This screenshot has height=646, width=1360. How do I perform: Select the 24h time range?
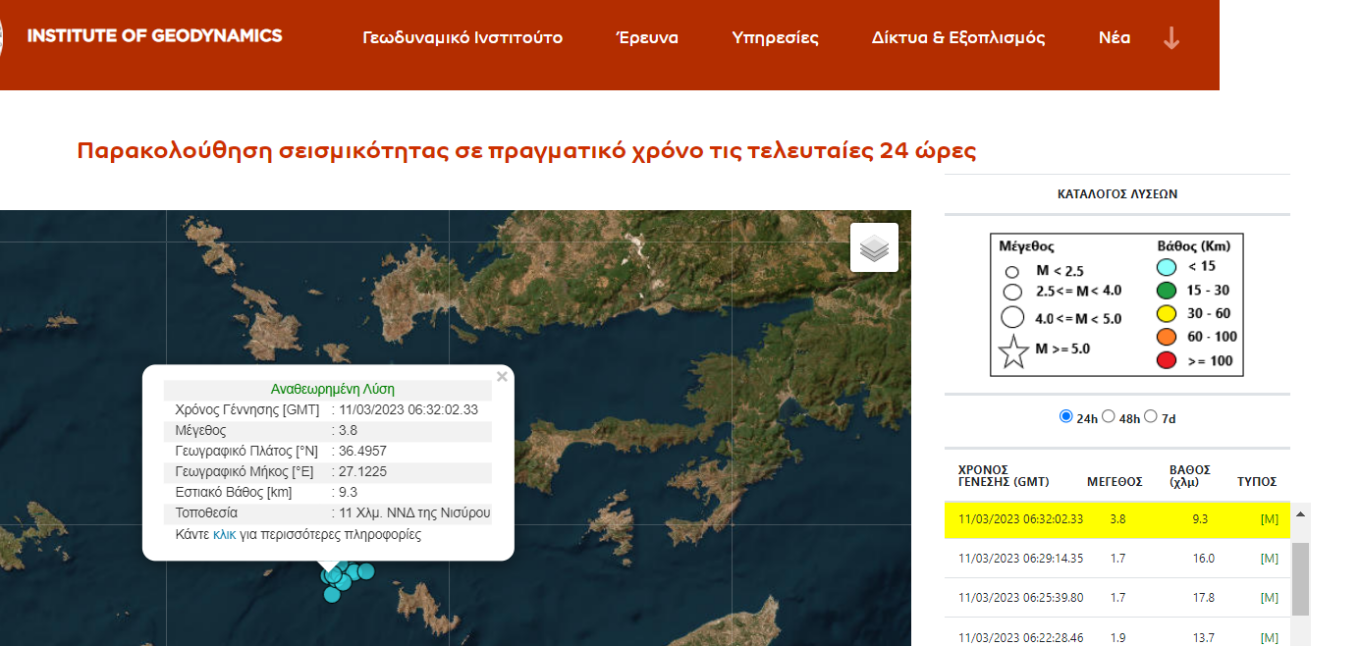1066,416
